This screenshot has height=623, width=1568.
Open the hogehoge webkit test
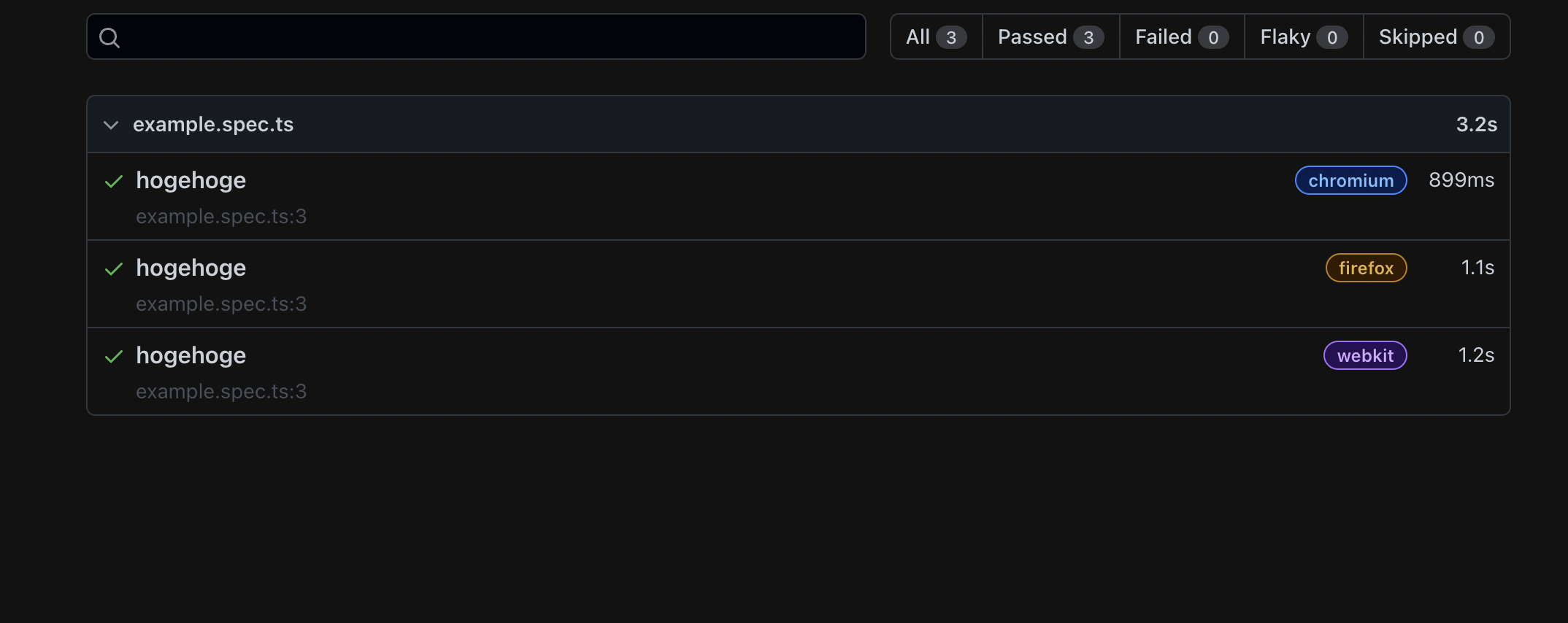click(x=191, y=355)
